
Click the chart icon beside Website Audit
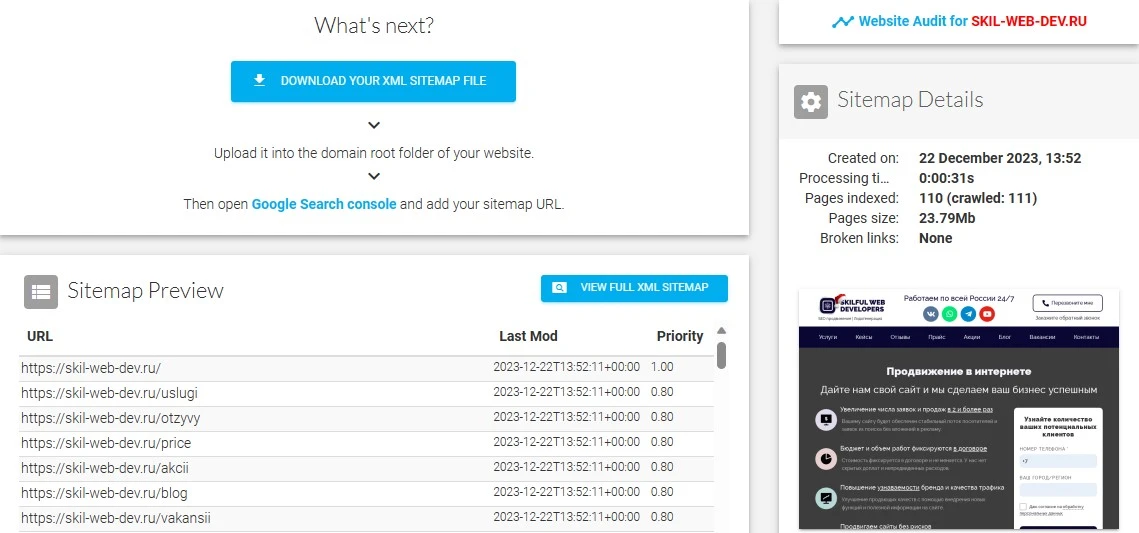(843, 22)
